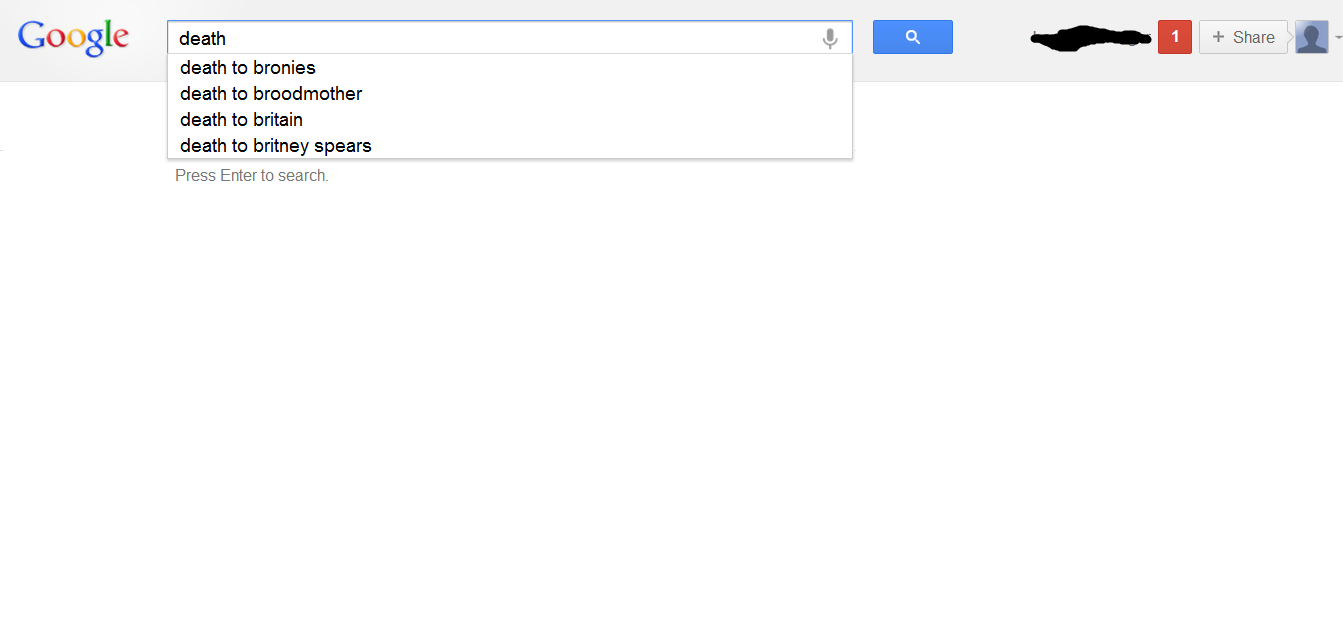Click the "Press Enter to search." hint text
This screenshot has width=1343, height=619.
(x=252, y=176)
